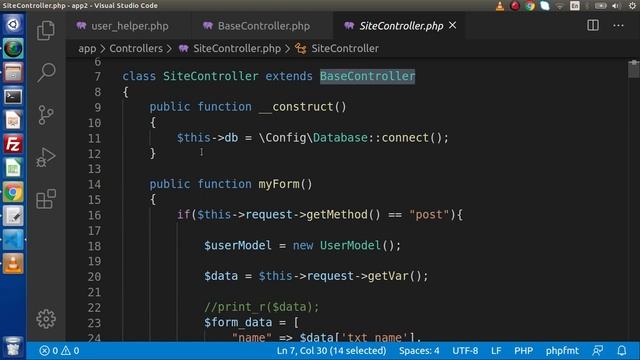Click getMethod() on line 16
This screenshot has height=360, width=640.
(343, 215)
